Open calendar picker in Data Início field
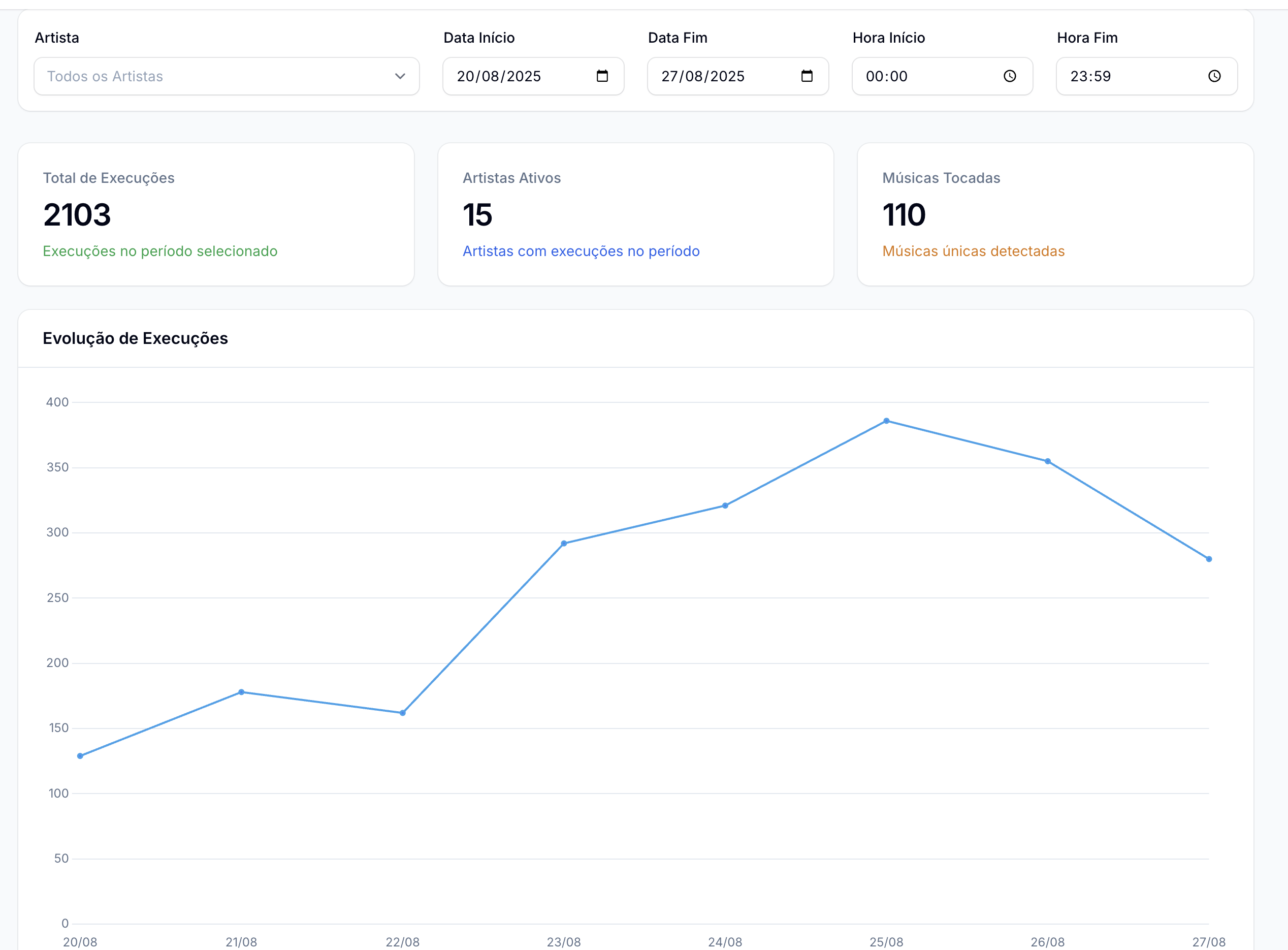1288x950 pixels. pos(602,76)
